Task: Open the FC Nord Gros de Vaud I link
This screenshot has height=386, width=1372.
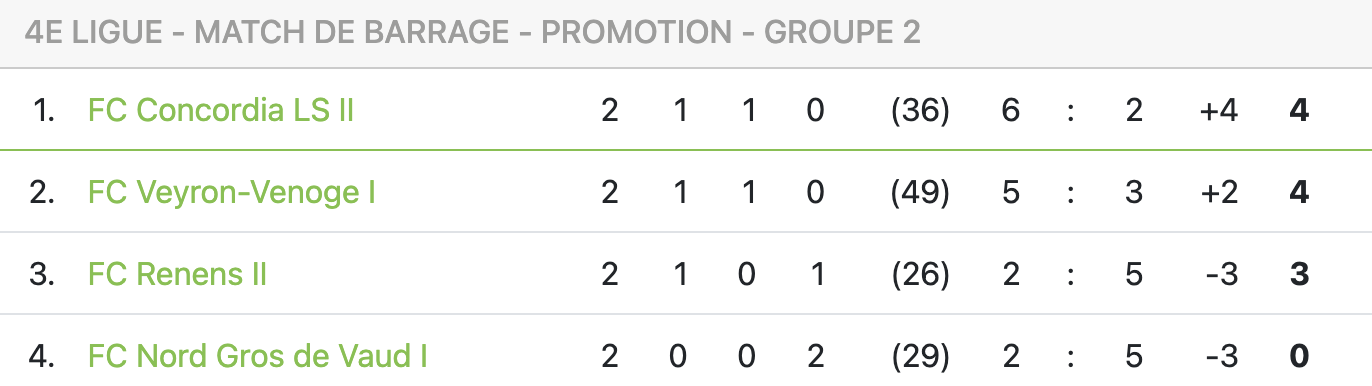Action: coord(258,356)
